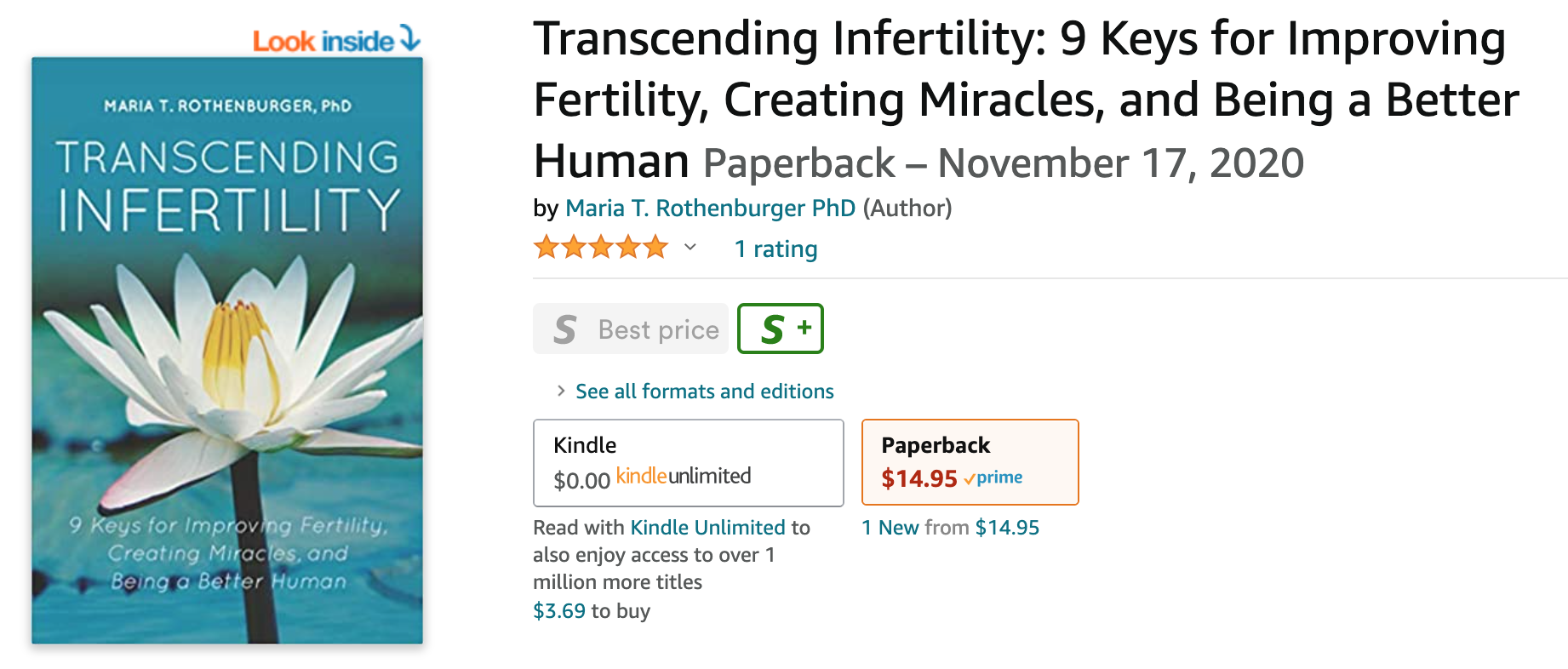Open Maria T. Rothenburger PhD author link
This screenshot has width=1568, height=669.
[x=710, y=208]
